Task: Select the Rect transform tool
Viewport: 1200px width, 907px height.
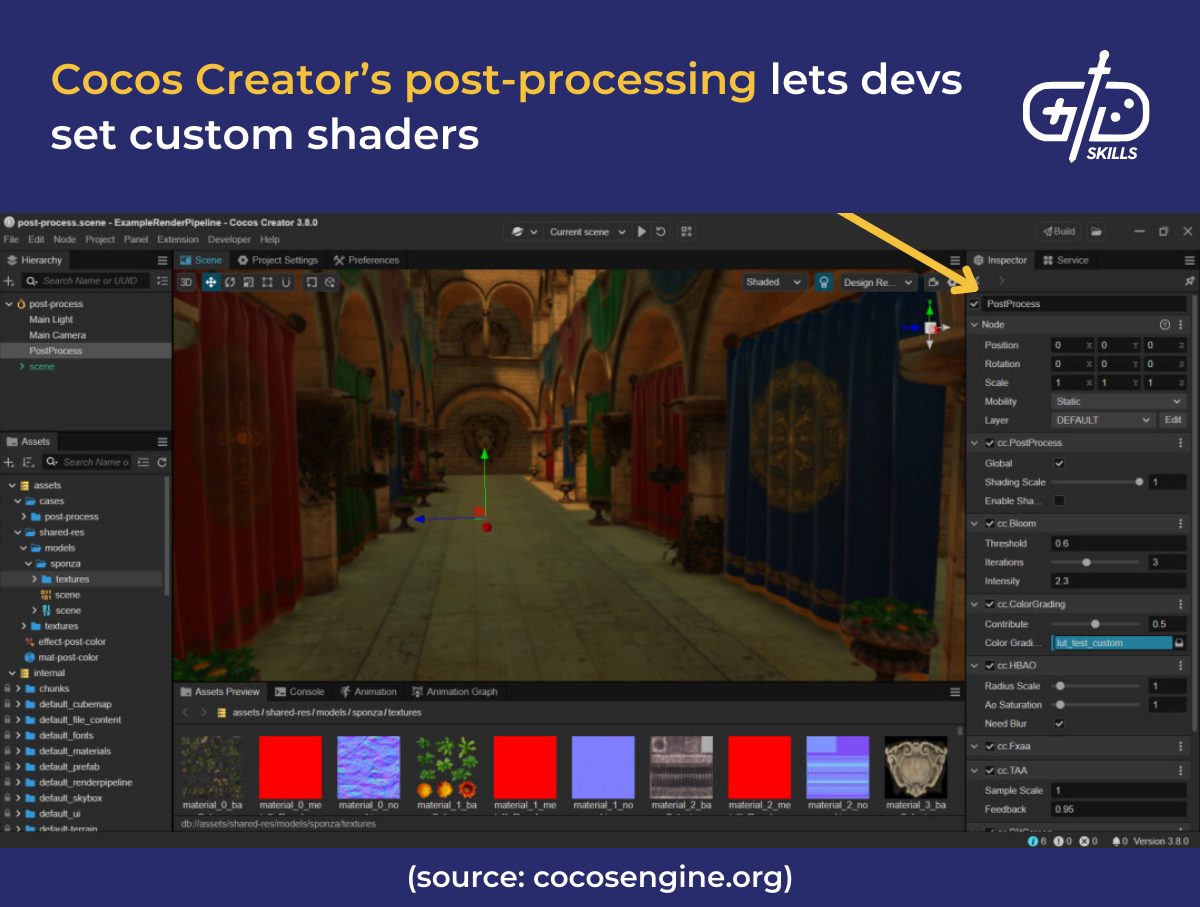Action: click(x=266, y=281)
